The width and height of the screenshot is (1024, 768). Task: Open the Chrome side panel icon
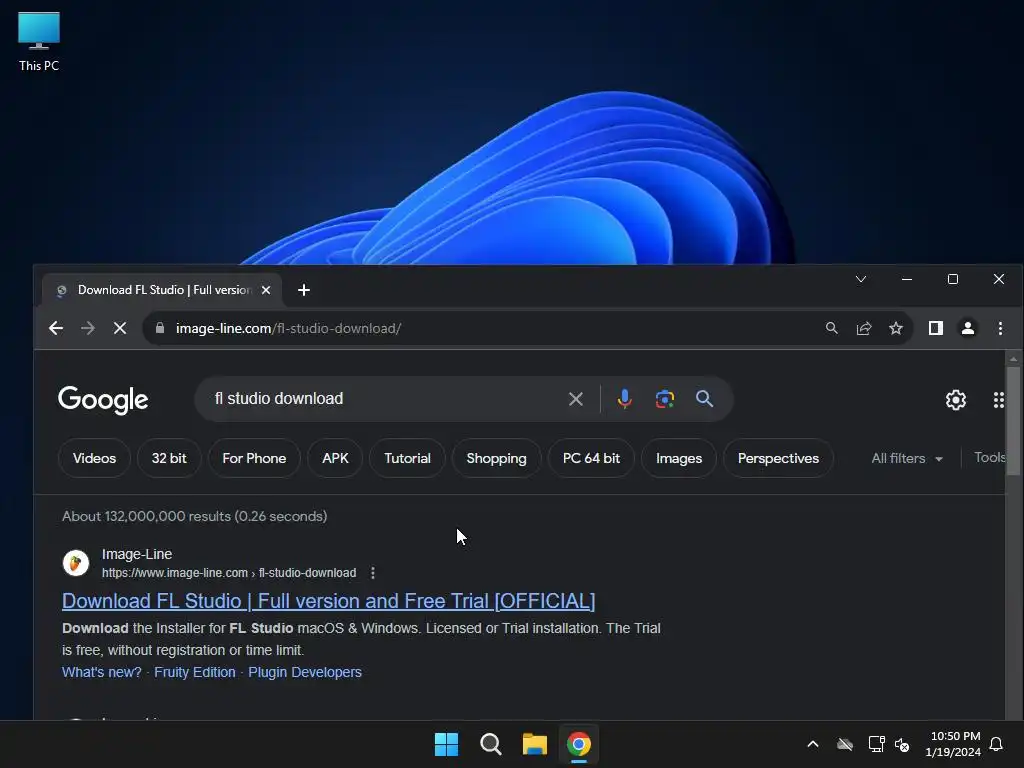(x=936, y=328)
